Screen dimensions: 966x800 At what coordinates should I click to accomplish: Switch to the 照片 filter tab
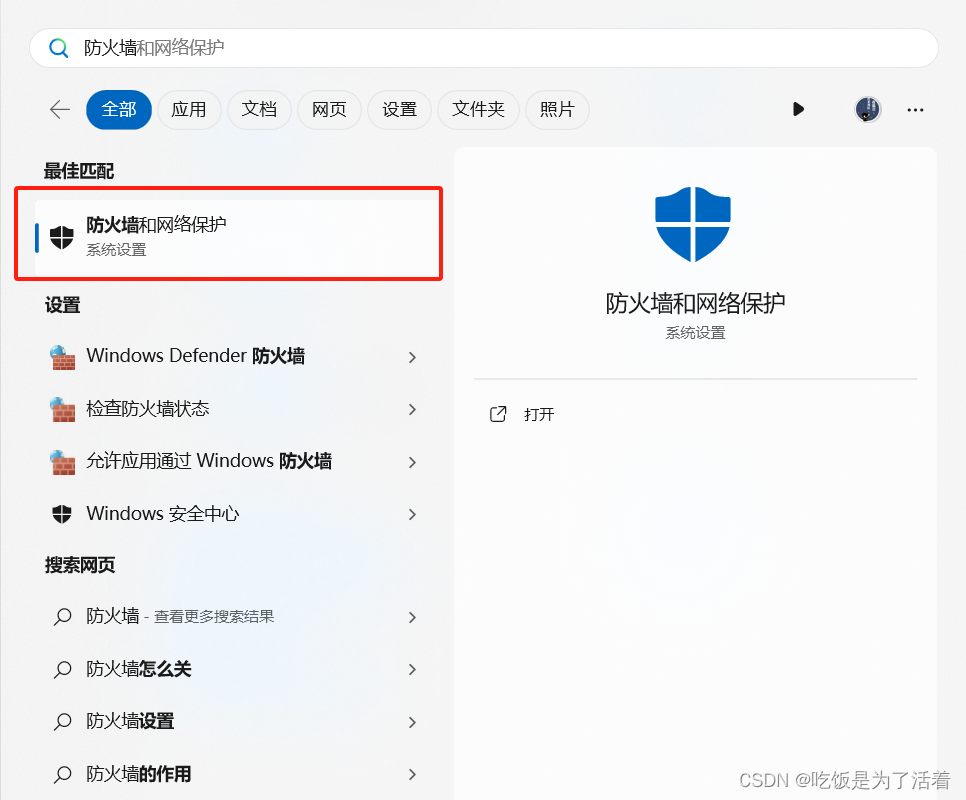tap(557, 110)
